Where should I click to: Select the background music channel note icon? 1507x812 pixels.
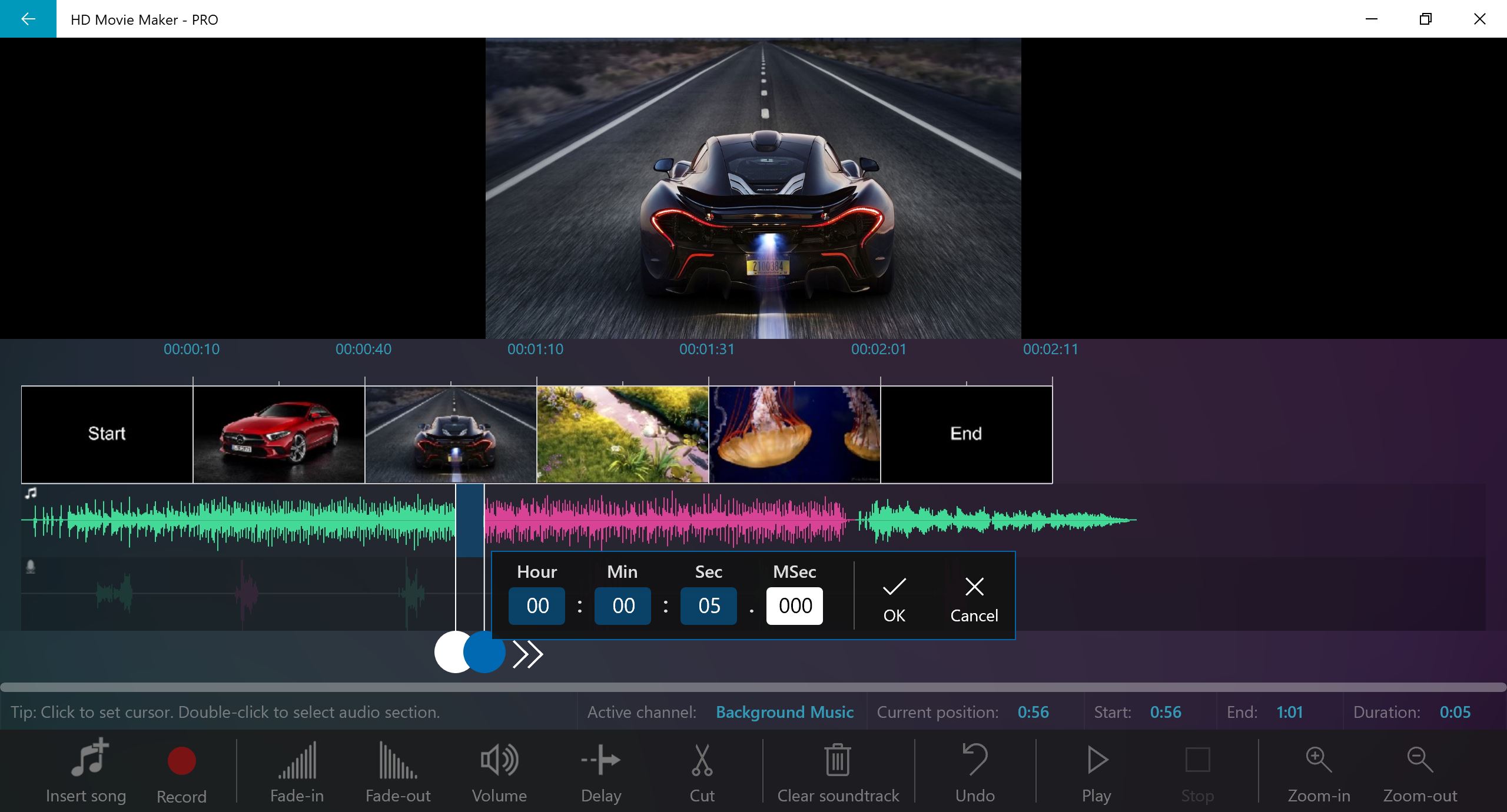point(31,493)
